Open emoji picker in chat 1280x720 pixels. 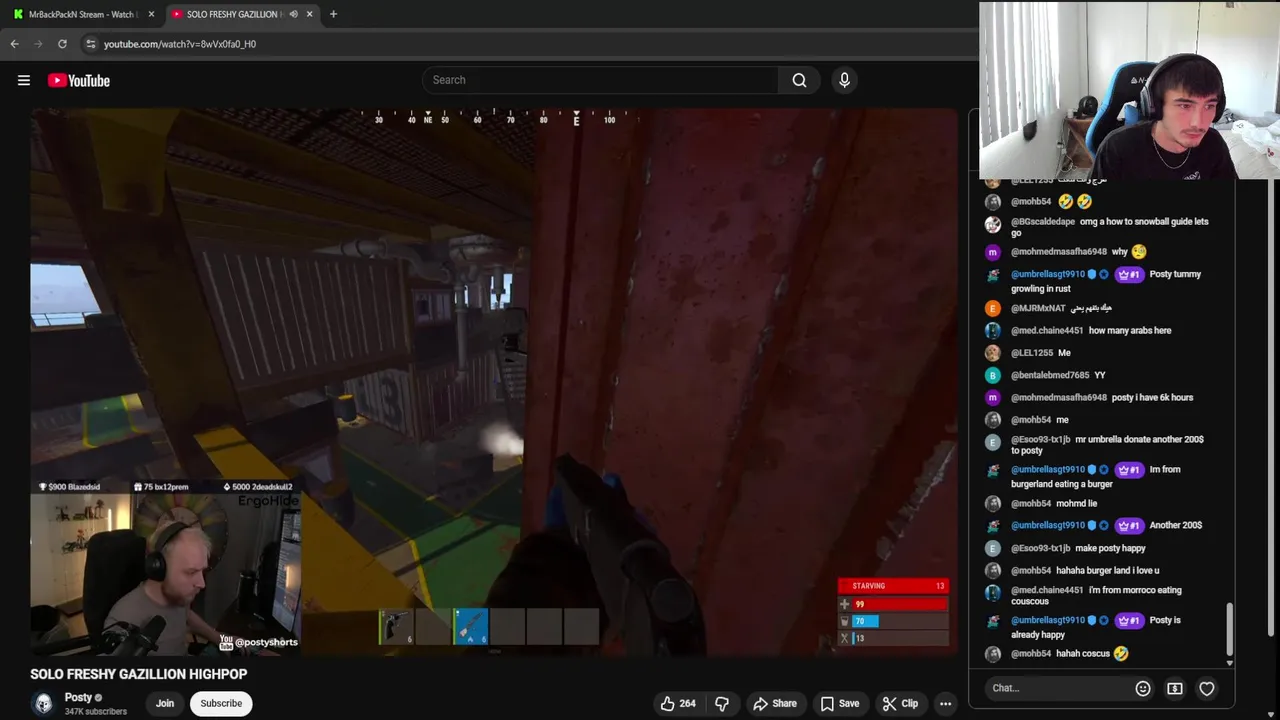1143,688
